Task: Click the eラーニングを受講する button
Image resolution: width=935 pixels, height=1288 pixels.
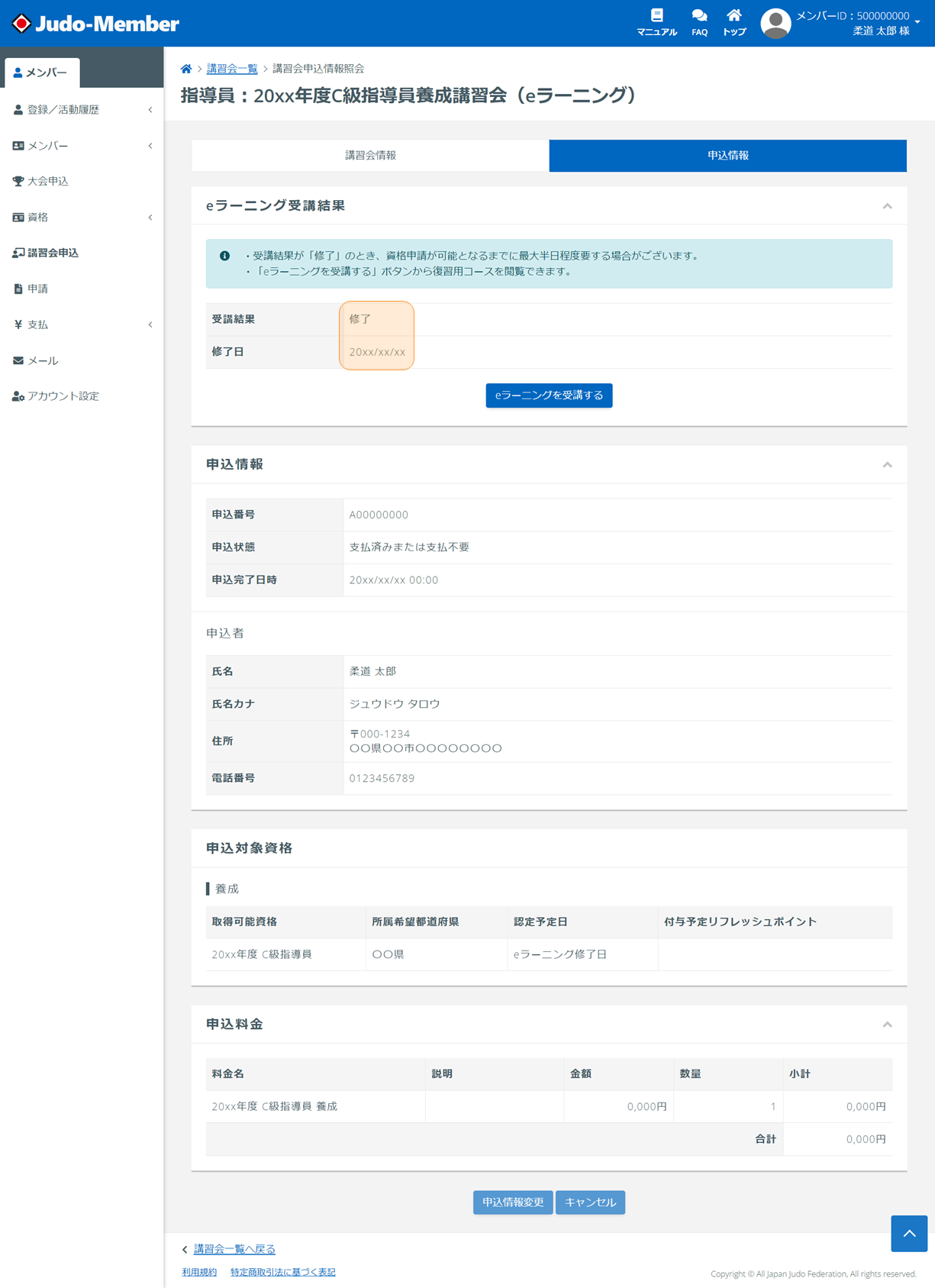Action: pos(549,395)
